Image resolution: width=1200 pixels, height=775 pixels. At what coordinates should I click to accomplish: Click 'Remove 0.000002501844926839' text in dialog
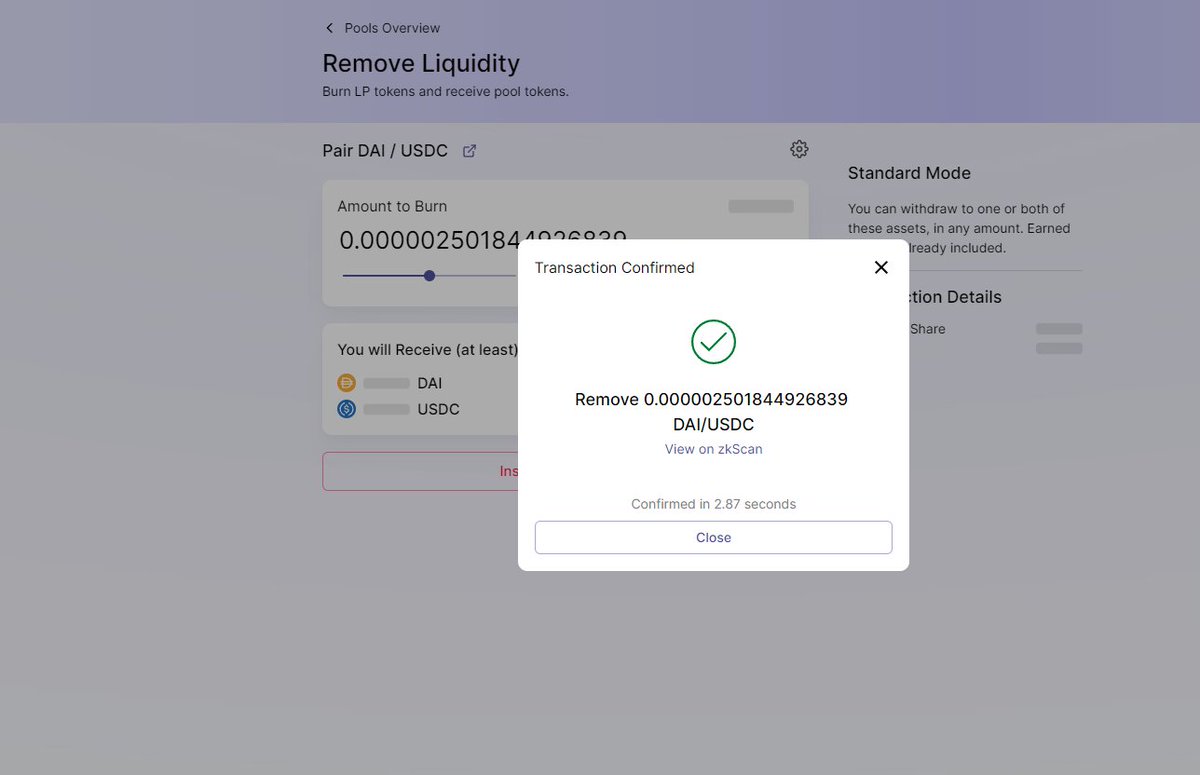point(711,399)
